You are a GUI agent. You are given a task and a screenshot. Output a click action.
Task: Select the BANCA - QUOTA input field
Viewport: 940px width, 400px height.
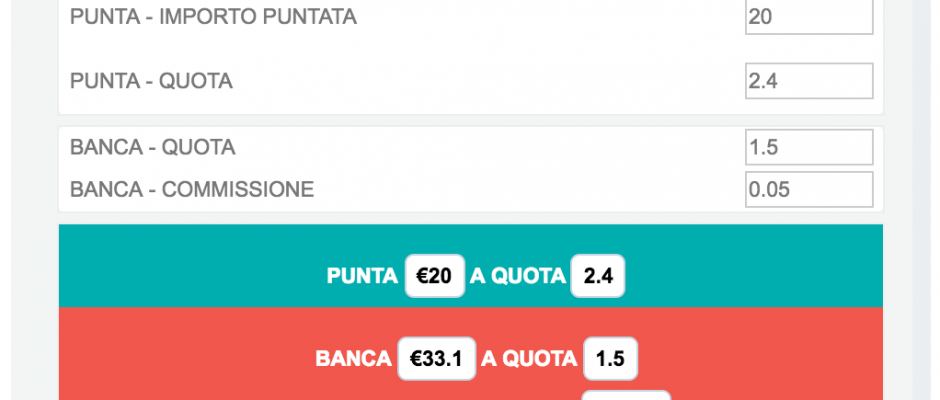pyautogui.click(x=808, y=147)
